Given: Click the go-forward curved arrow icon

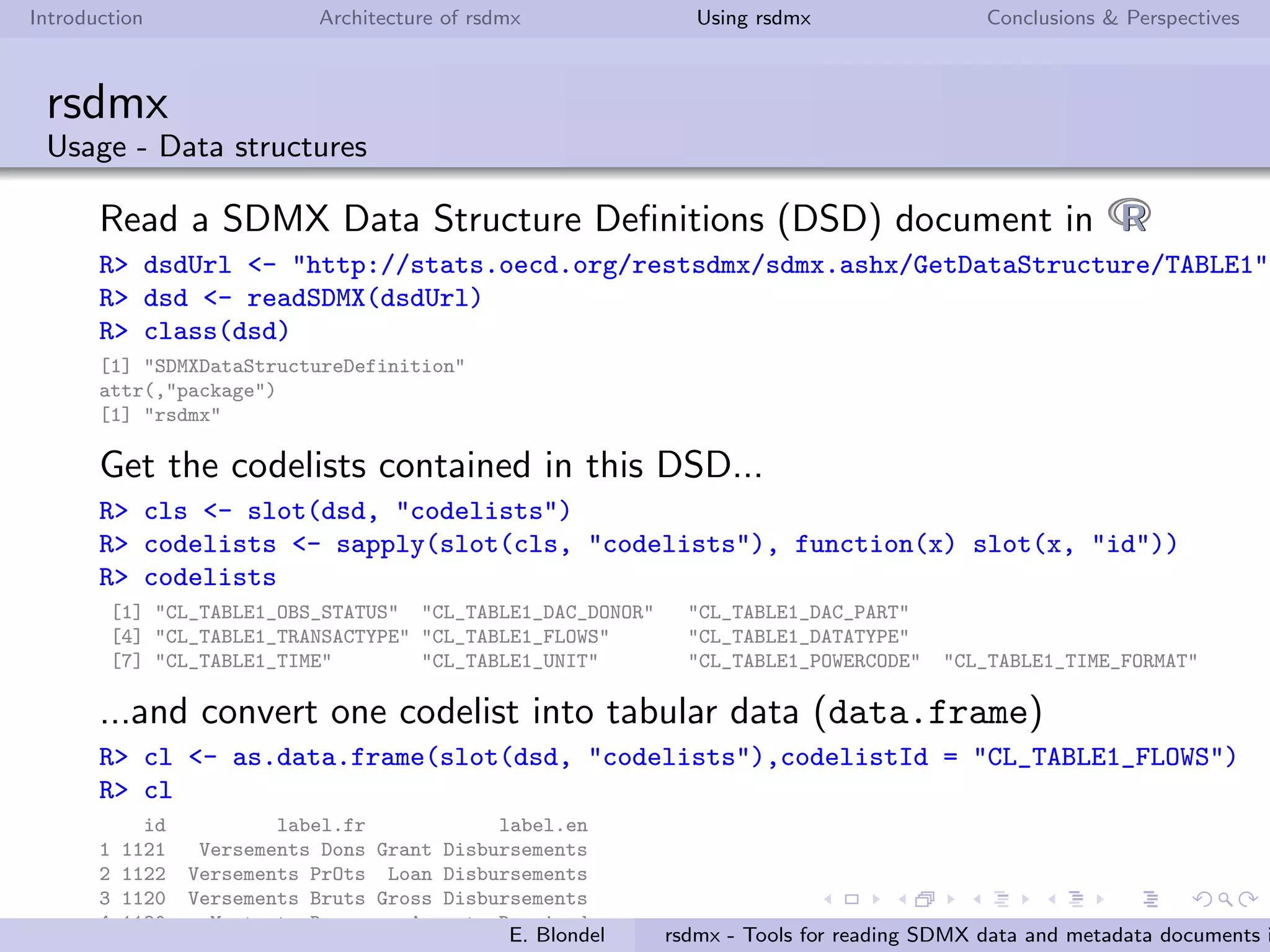Looking at the screenshot, I should (x=1248, y=899).
